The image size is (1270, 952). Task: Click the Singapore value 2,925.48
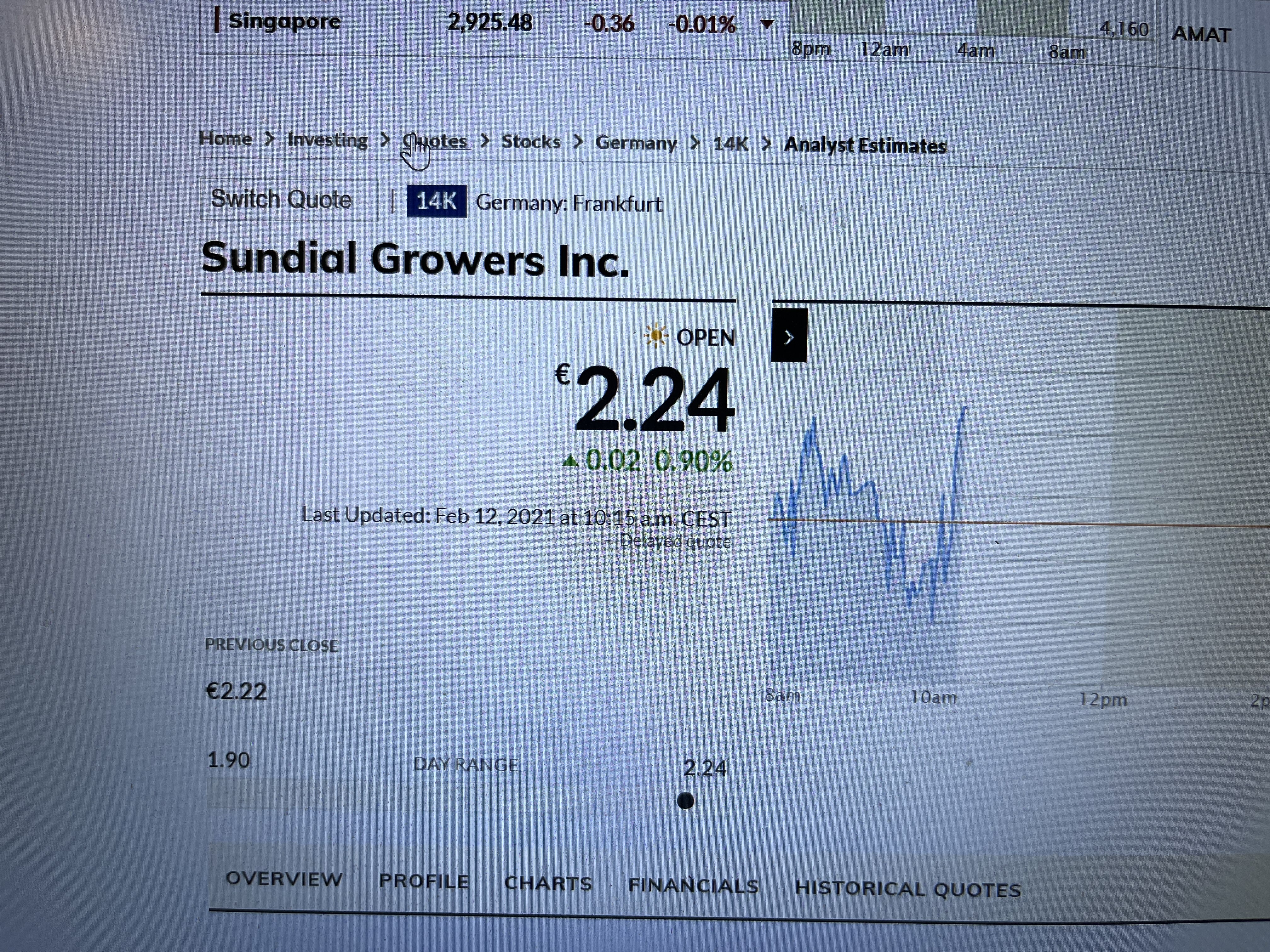click(490, 23)
